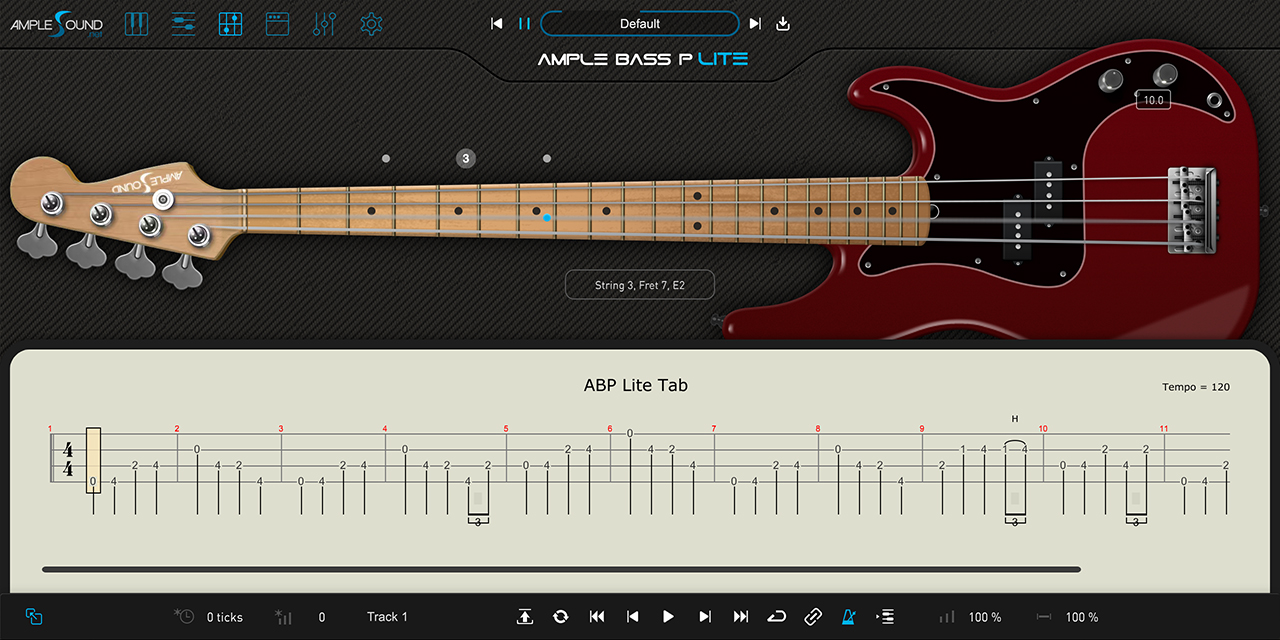Click the velocity bars icon beside first 100 %
Viewport: 1280px width, 640px height.
click(x=947, y=617)
